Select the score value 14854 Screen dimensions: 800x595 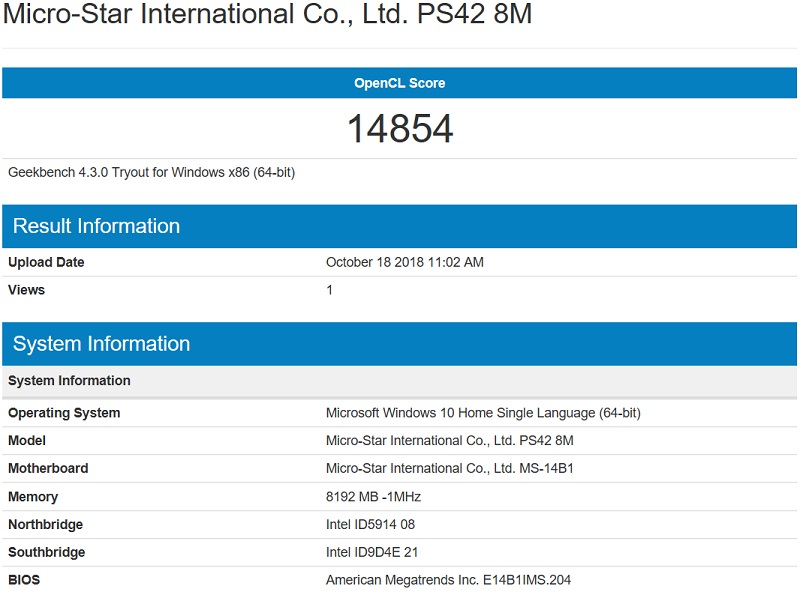pos(400,129)
